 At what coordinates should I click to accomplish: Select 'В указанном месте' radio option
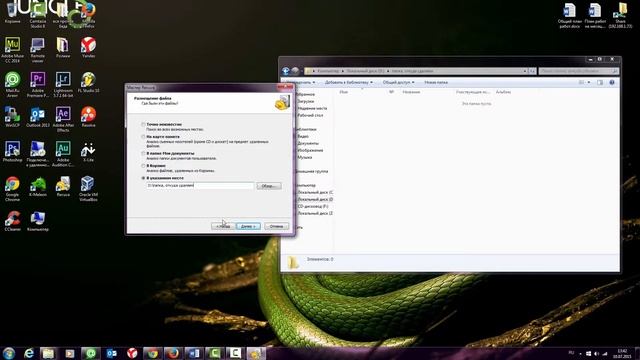143,178
